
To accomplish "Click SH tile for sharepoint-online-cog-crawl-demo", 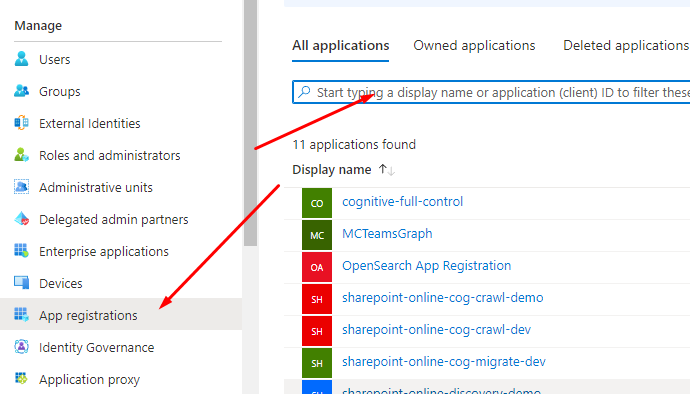I will pyautogui.click(x=317, y=299).
